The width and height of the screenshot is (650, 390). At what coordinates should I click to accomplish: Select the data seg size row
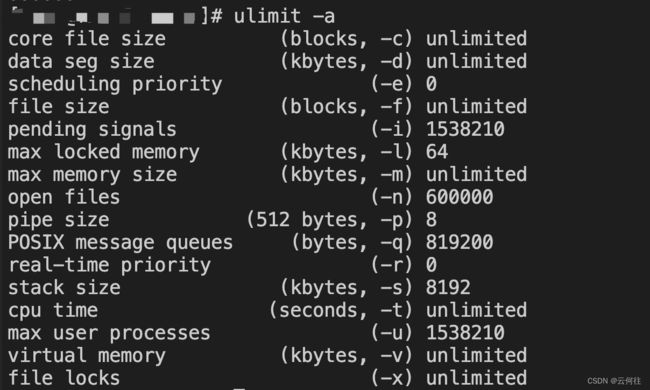click(267, 62)
